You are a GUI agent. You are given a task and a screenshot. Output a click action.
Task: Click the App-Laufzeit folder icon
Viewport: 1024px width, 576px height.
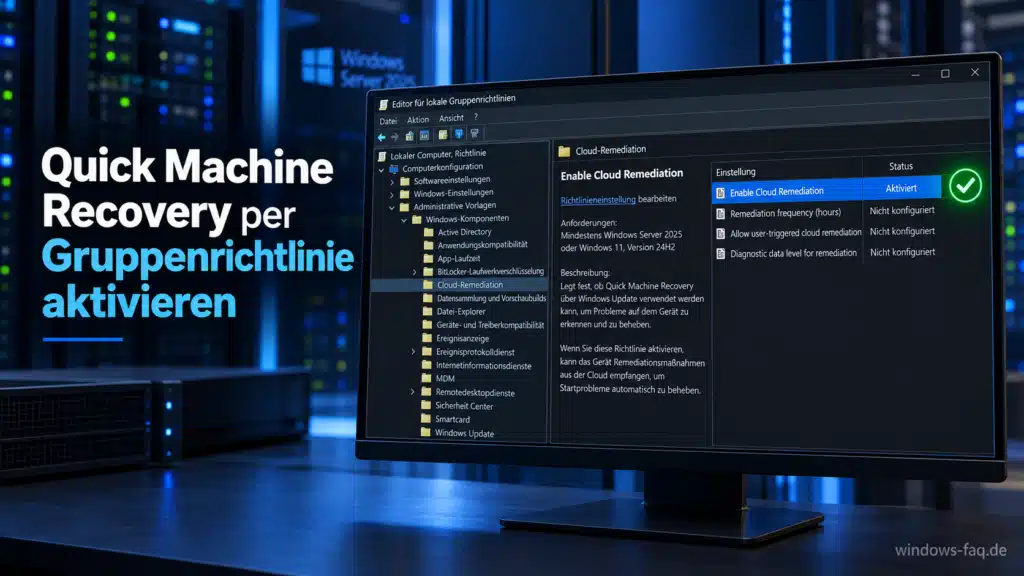pos(428,259)
